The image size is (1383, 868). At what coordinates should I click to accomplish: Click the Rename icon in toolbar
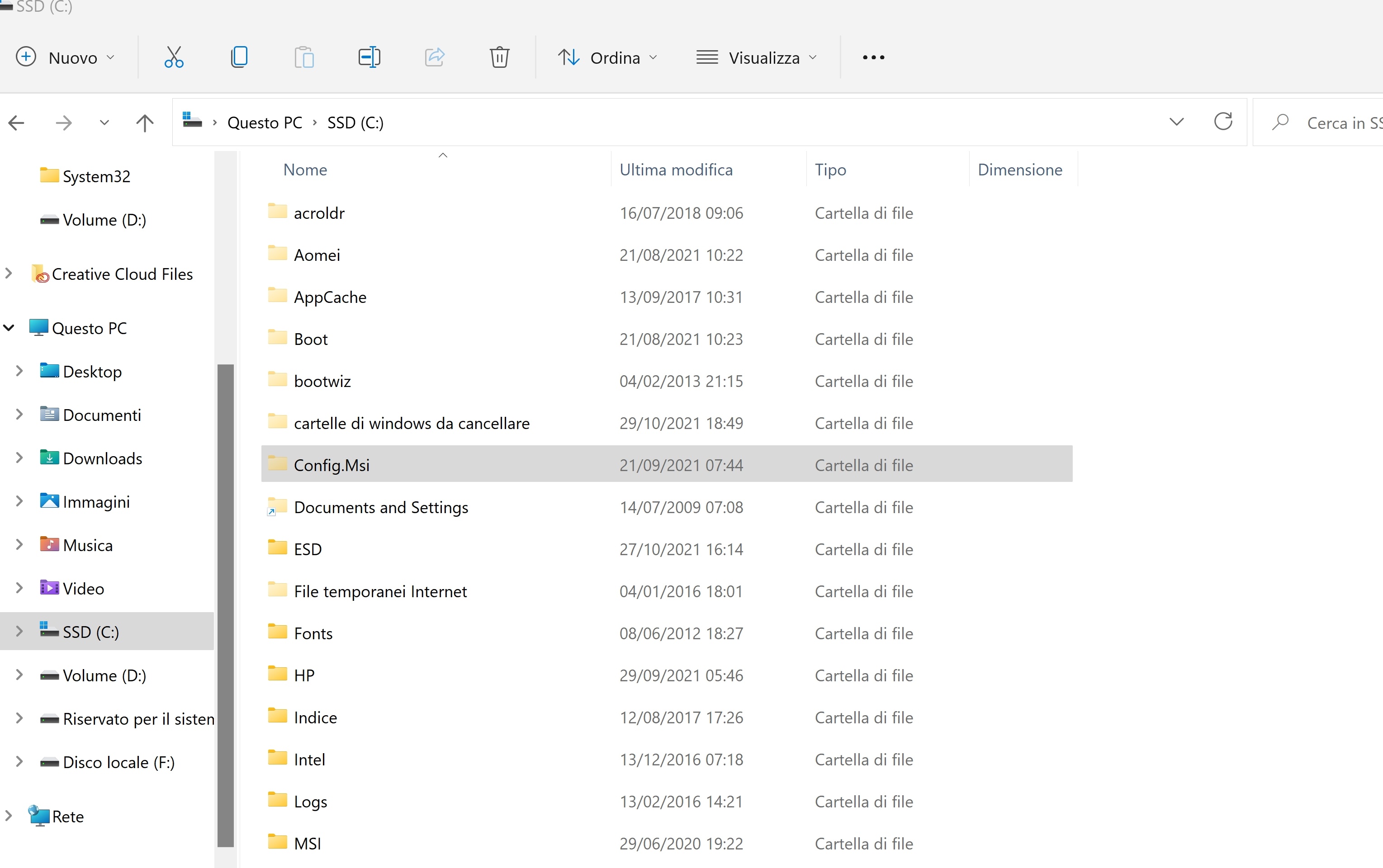pyautogui.click(x=369, y=57)
